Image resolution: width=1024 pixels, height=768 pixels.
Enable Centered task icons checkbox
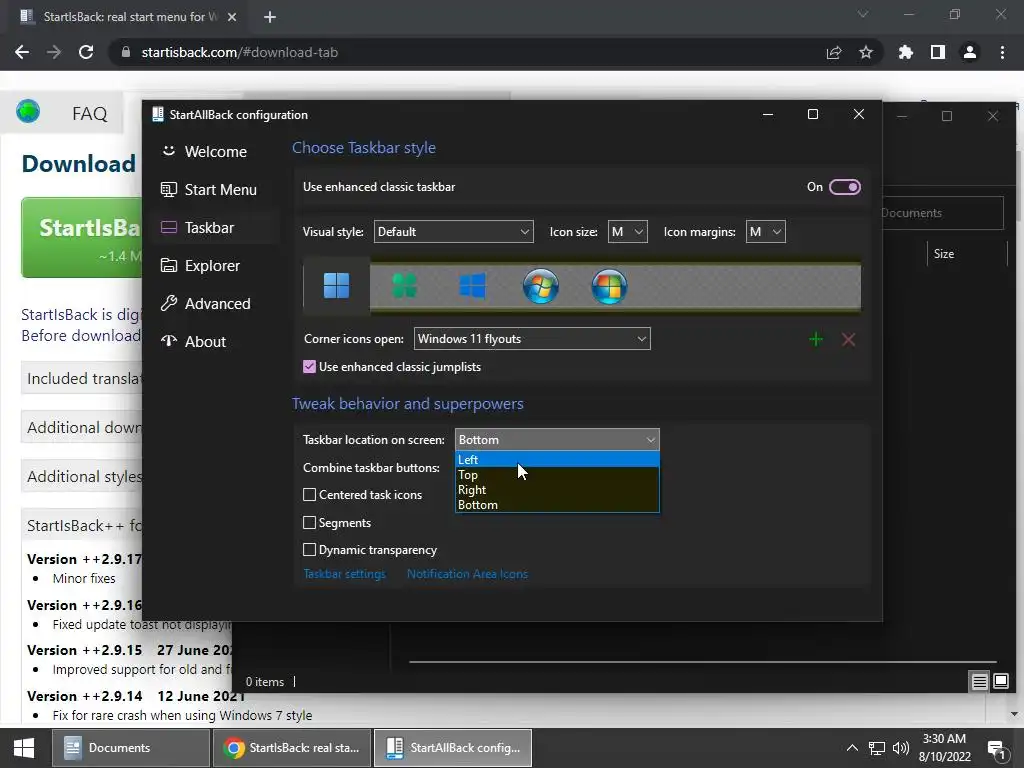(x=310, y=495)
